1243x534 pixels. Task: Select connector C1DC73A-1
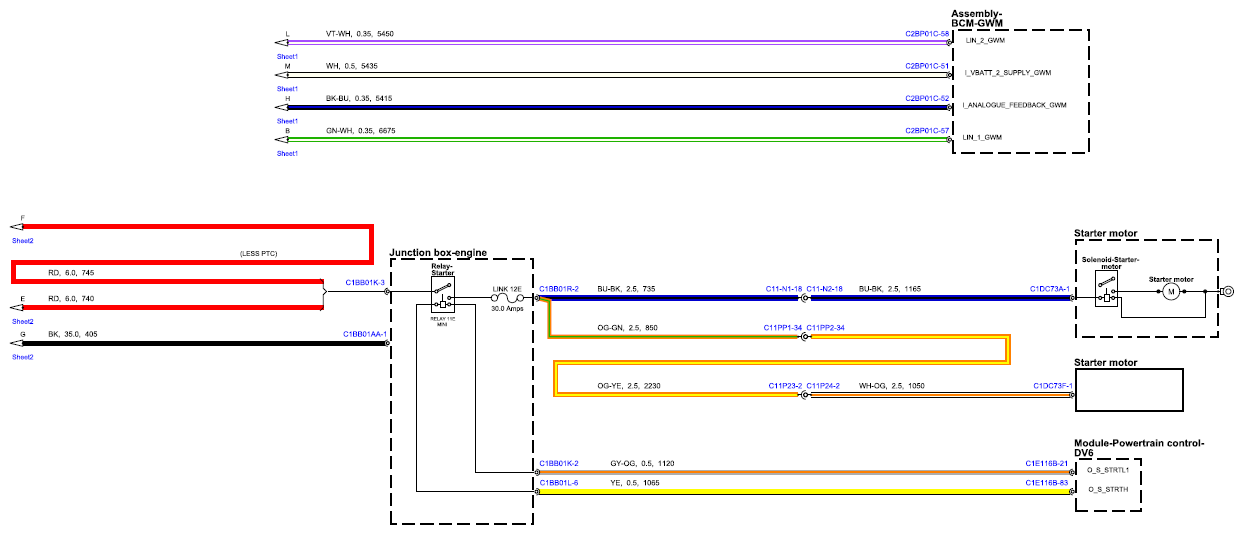click(x=1050, y=289)
